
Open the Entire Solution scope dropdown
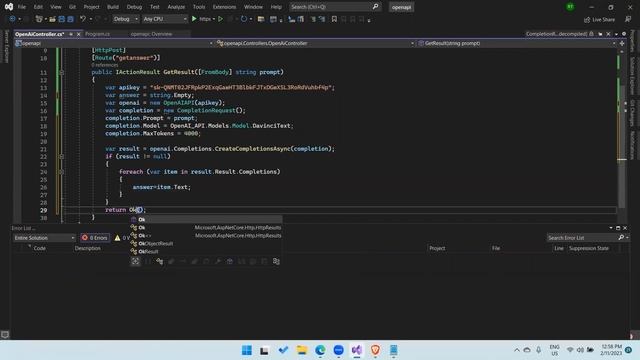pos(44,238)
